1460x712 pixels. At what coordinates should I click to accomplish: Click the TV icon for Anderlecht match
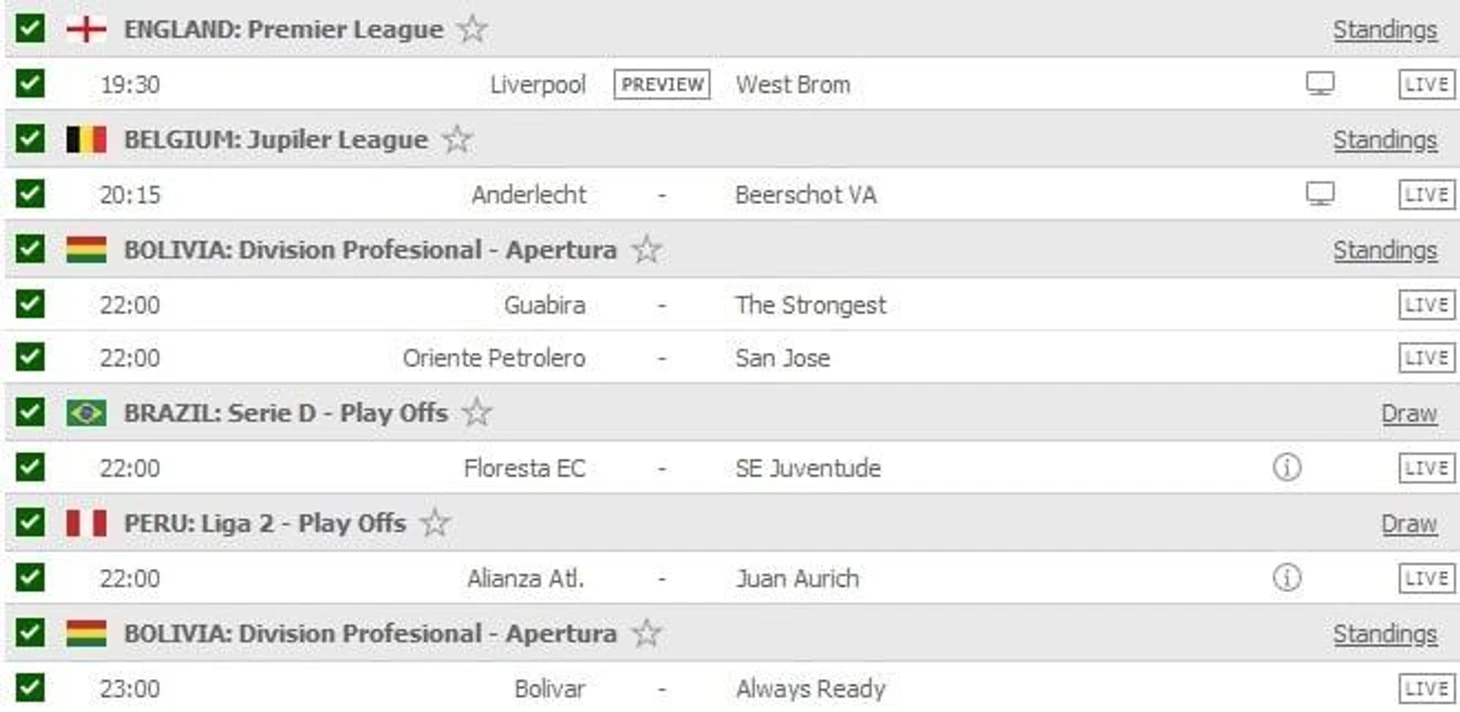1320,194
